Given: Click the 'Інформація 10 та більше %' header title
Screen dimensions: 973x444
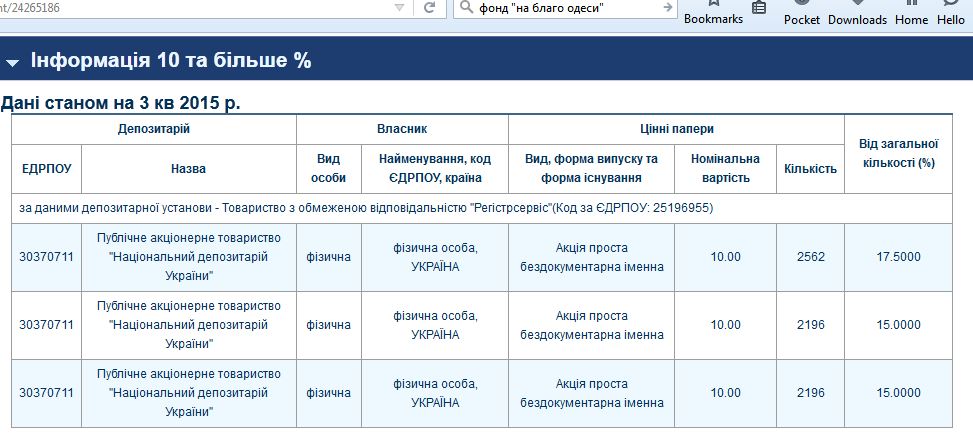Looking at the screenshot, I should [171, 61].
